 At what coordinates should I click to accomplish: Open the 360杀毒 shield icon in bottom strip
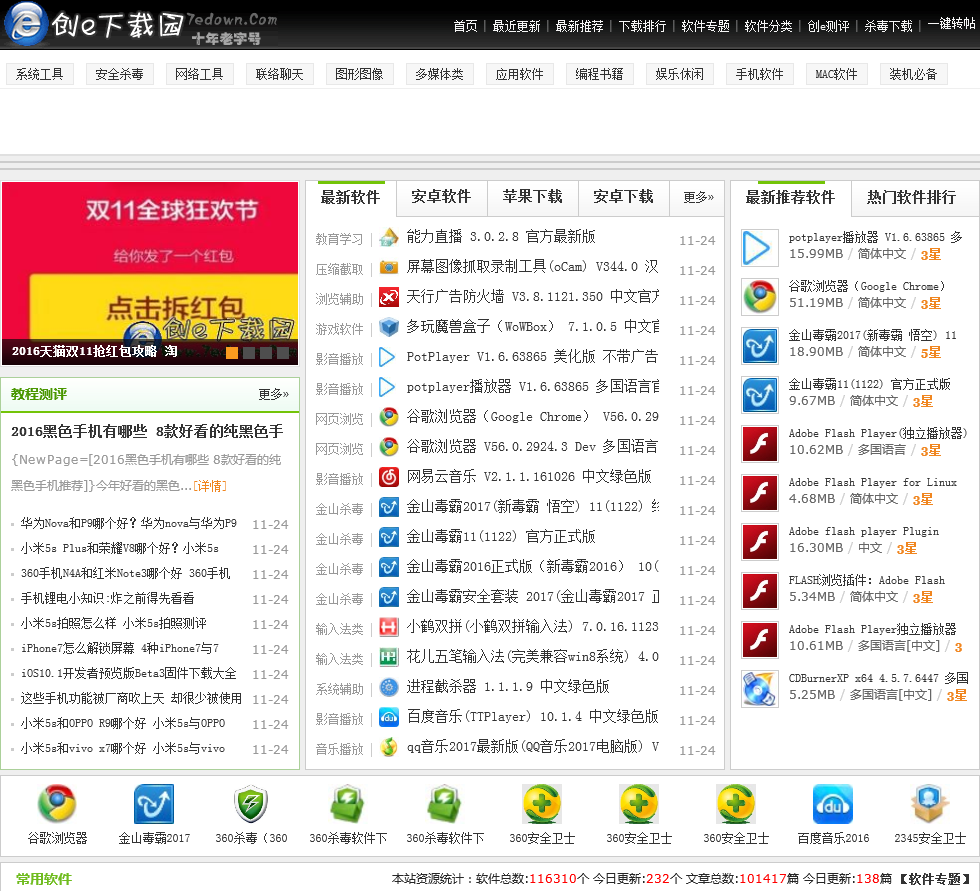251,804
